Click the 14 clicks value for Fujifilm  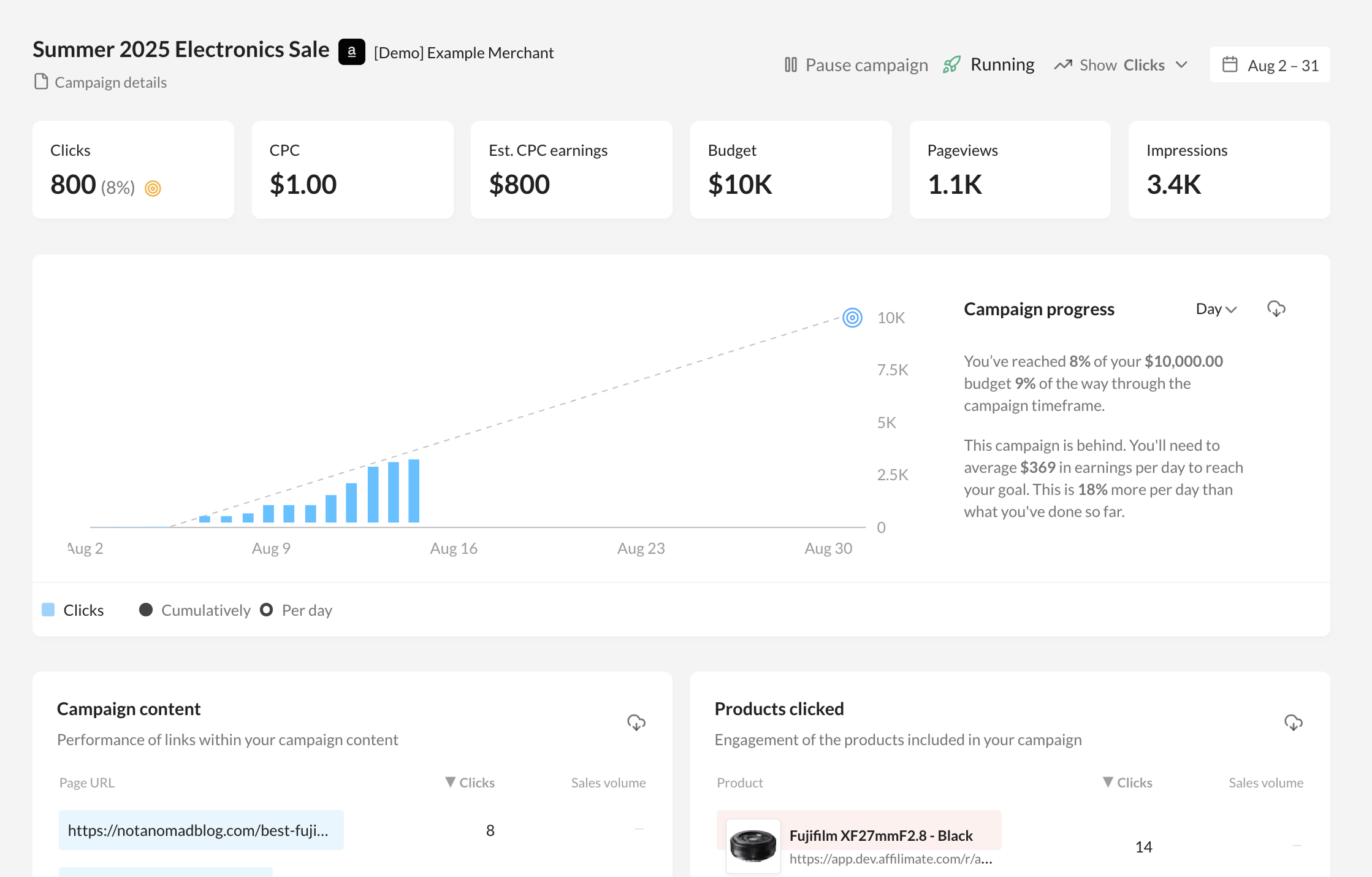[x=1143, y=847]
